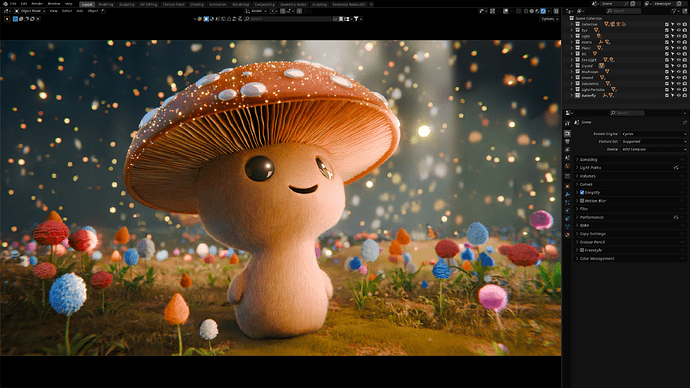Switch to the Shading workspace tab

(197, 4)
